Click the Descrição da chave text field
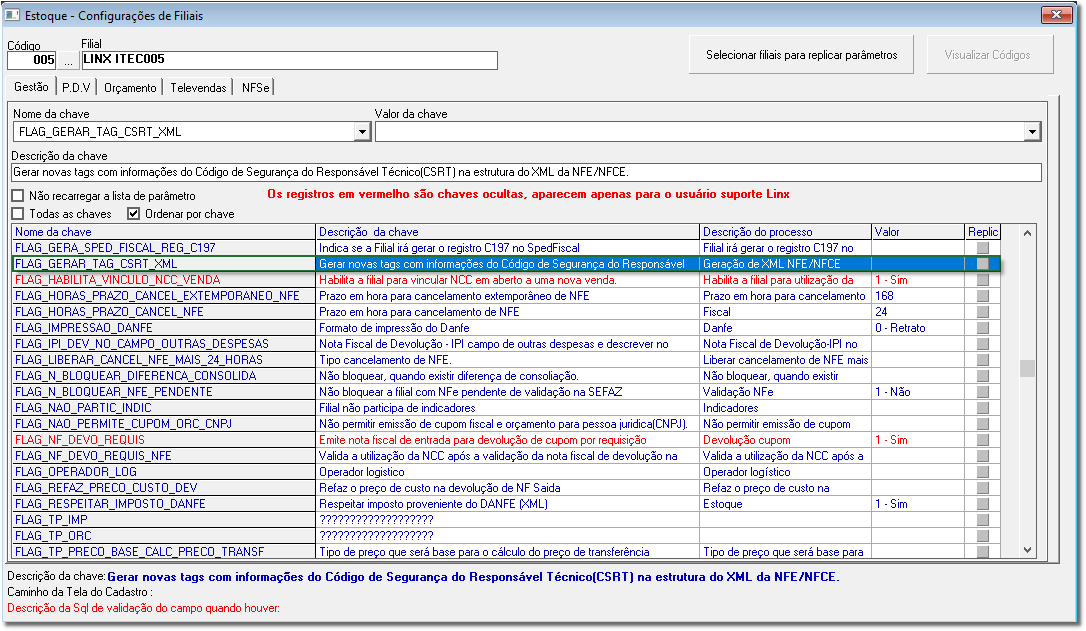Viewport: 1086px width, 631px height. pyautogui.click(x=526, y=172)
